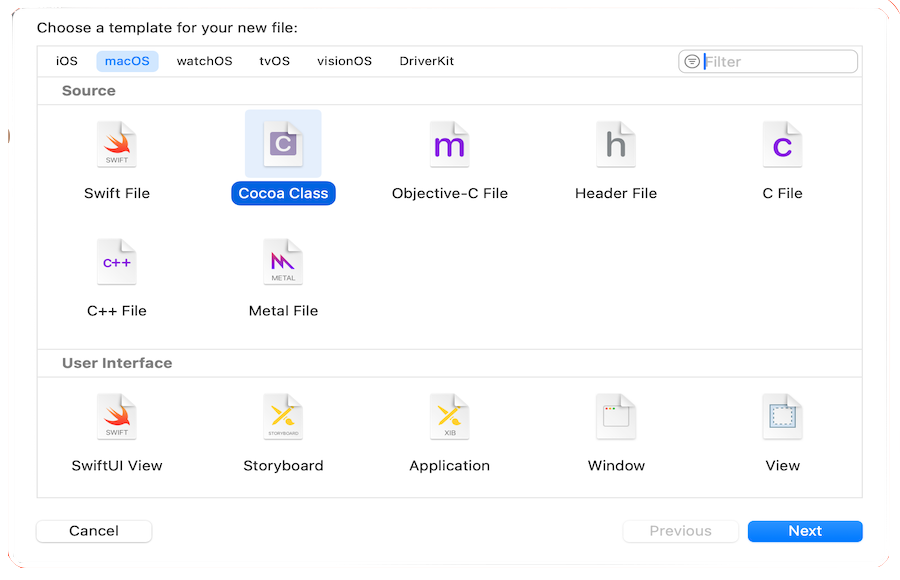Choose the C File template icon

(782, 145)
